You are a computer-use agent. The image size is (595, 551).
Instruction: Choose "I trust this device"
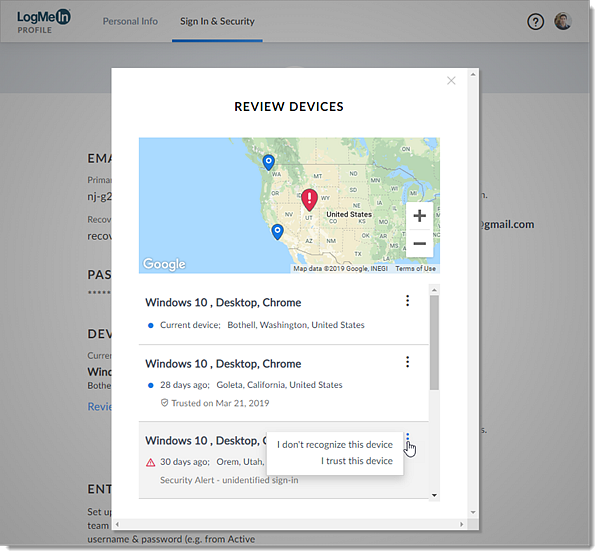[x=357, y=461]
